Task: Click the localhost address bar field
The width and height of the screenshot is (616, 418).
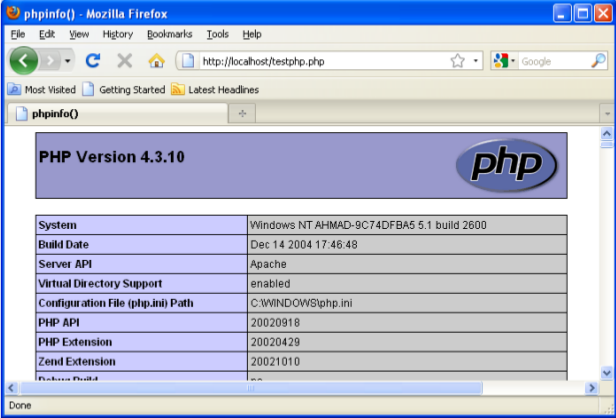Action: 320,61
